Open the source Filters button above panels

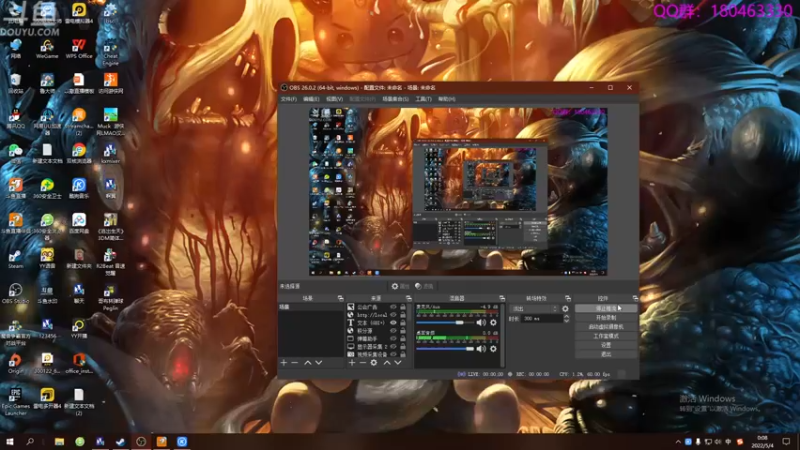click(x=424, y=286)
